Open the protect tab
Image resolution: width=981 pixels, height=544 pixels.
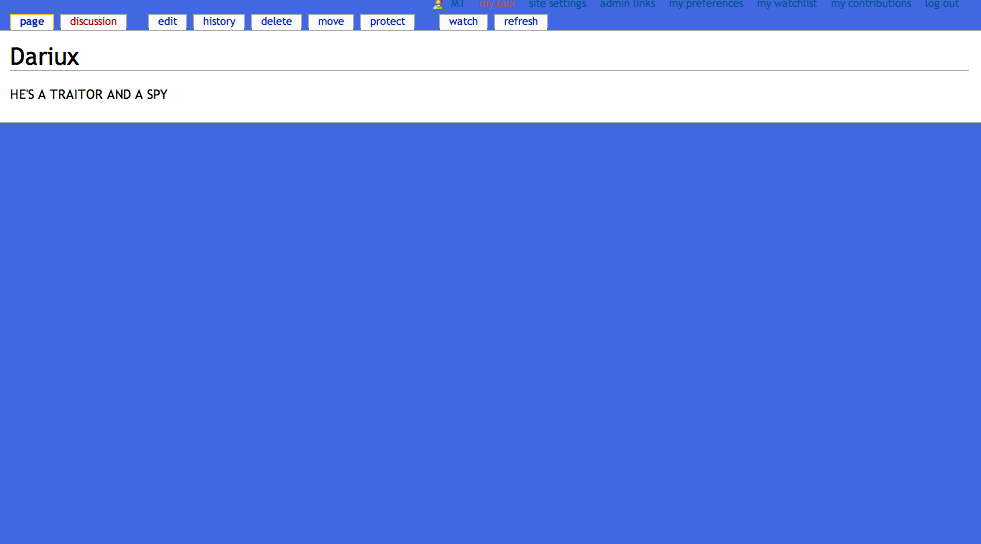point(387,22)
